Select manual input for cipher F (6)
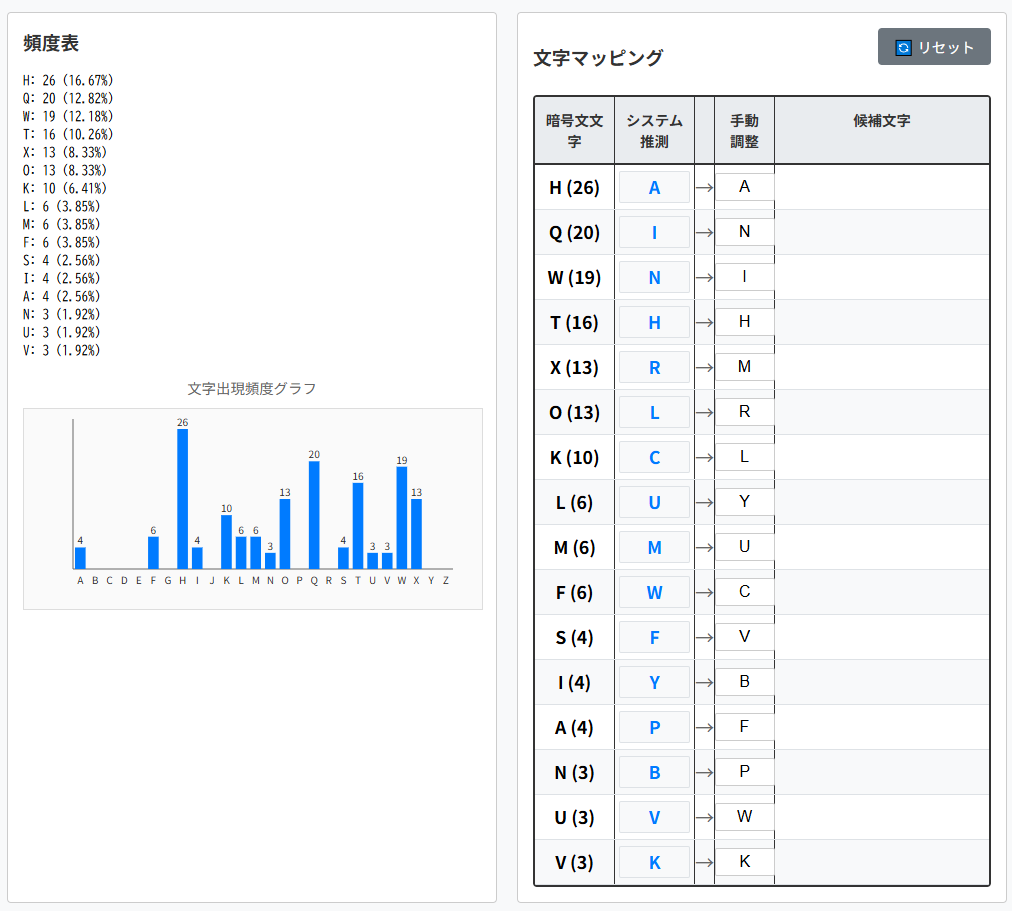 [x=744, y=592]
